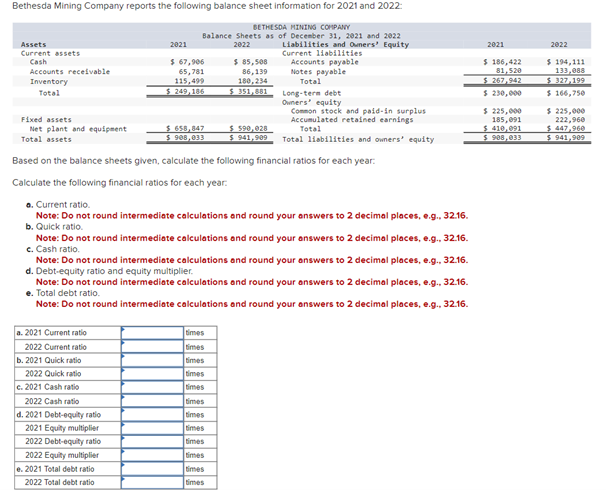Click the 'e. Total debt ratio.' line

pyautogui.click(x=63, y=293)
